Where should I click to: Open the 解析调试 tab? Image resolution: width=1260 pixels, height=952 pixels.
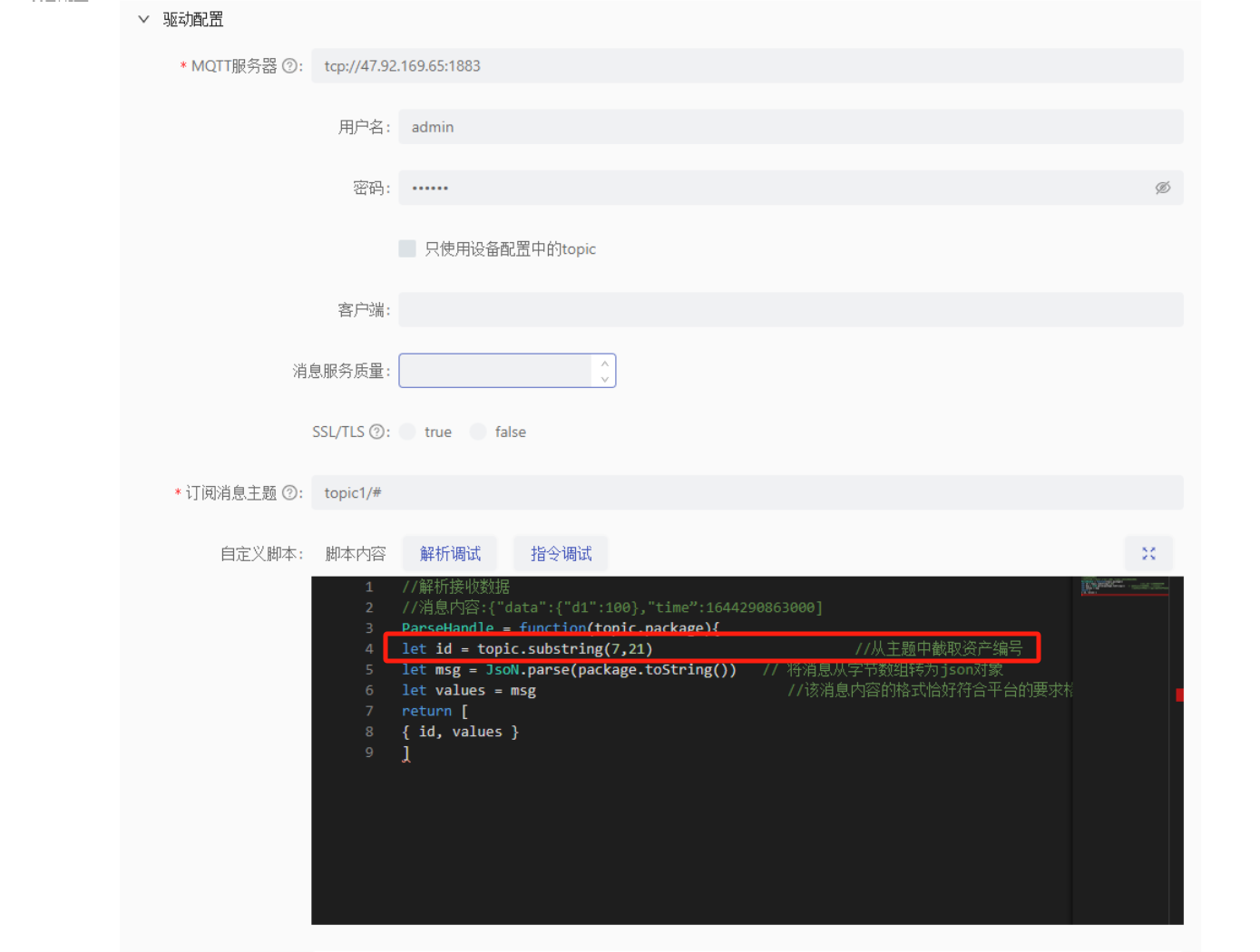[451, 554]
